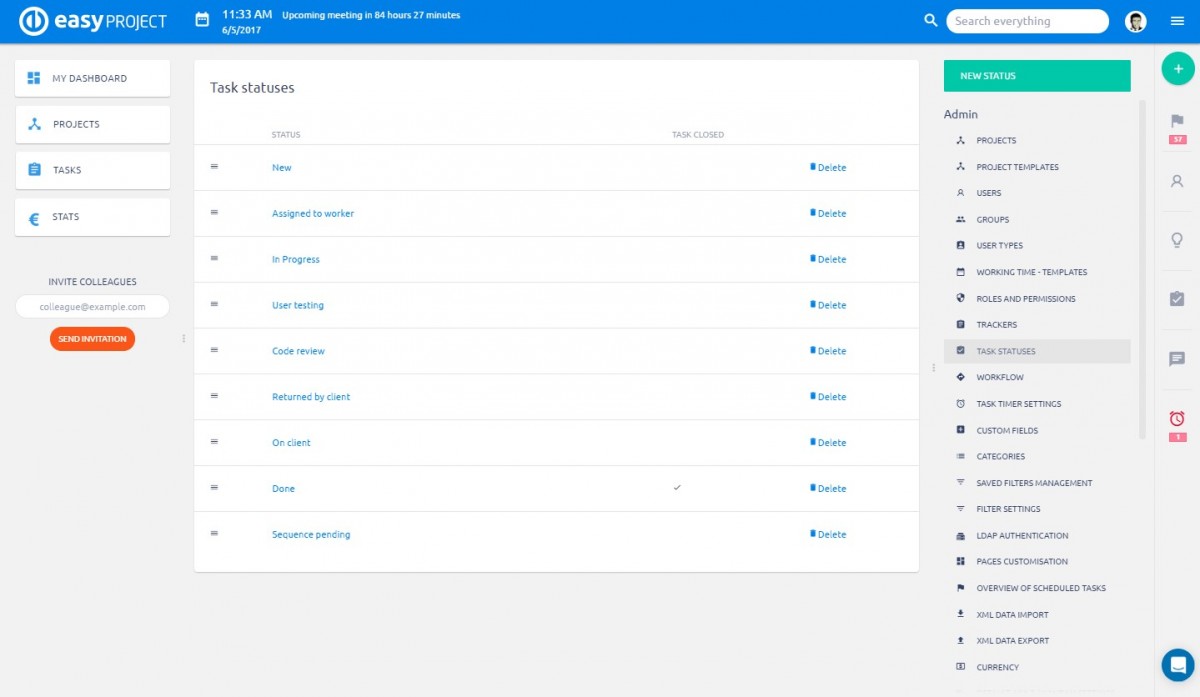The image size is (1200, 697).
Task: Open the hamburger menu at top right
Action: click(1177, 21)
